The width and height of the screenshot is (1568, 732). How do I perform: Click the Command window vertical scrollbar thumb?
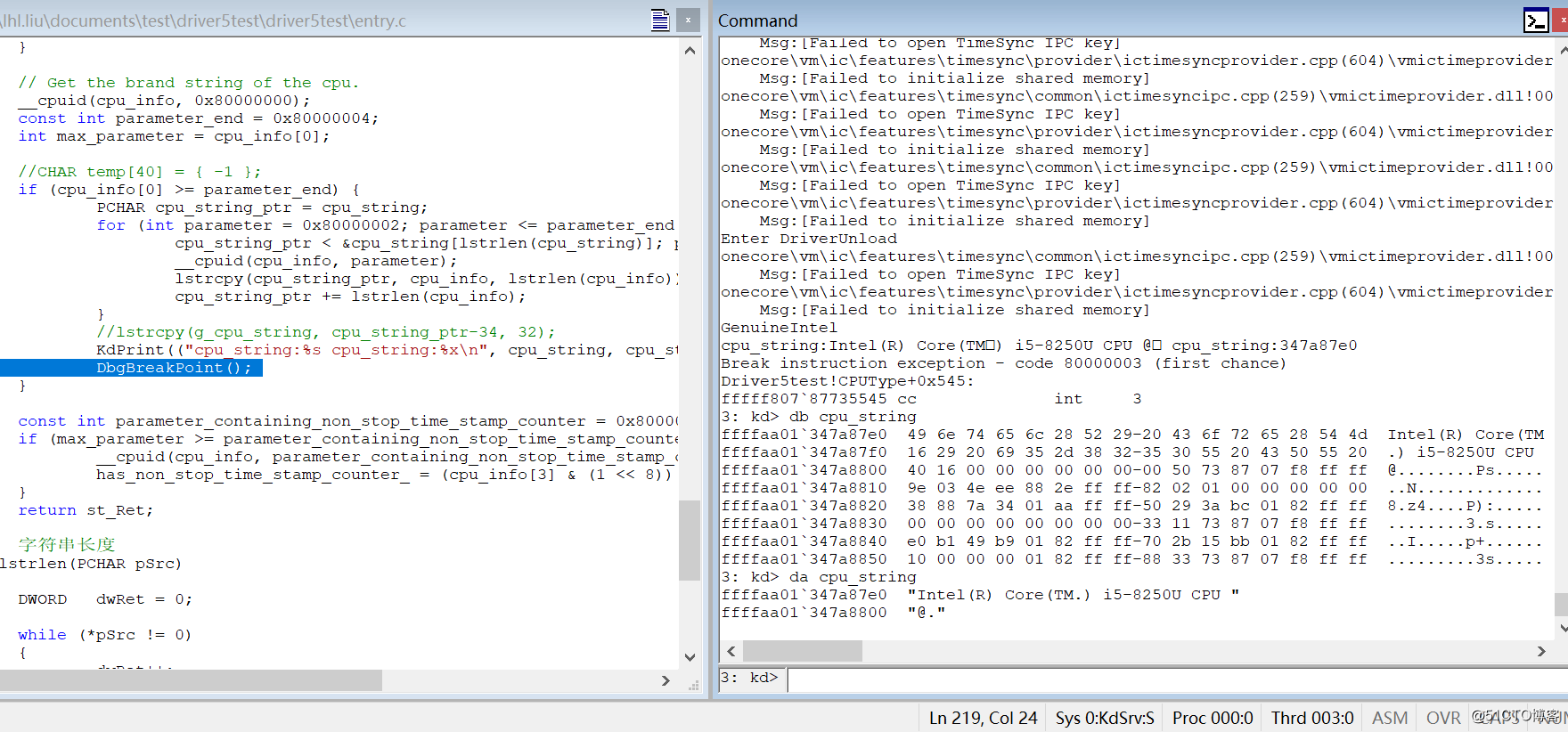pos(1561,604)
